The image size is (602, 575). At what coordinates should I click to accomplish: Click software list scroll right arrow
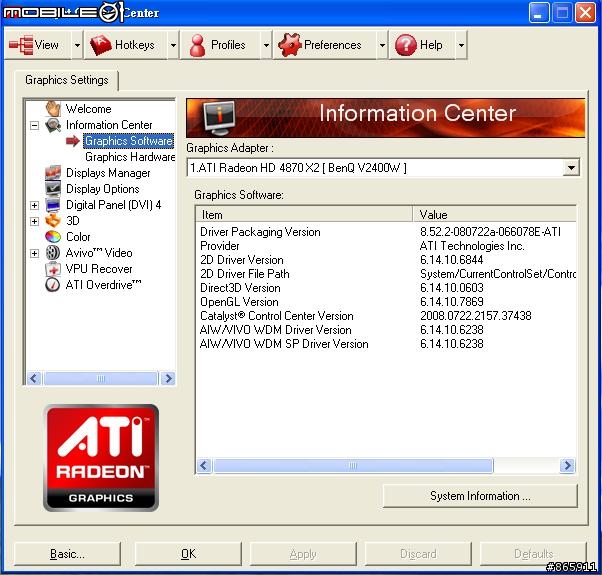tap(567, 466)
